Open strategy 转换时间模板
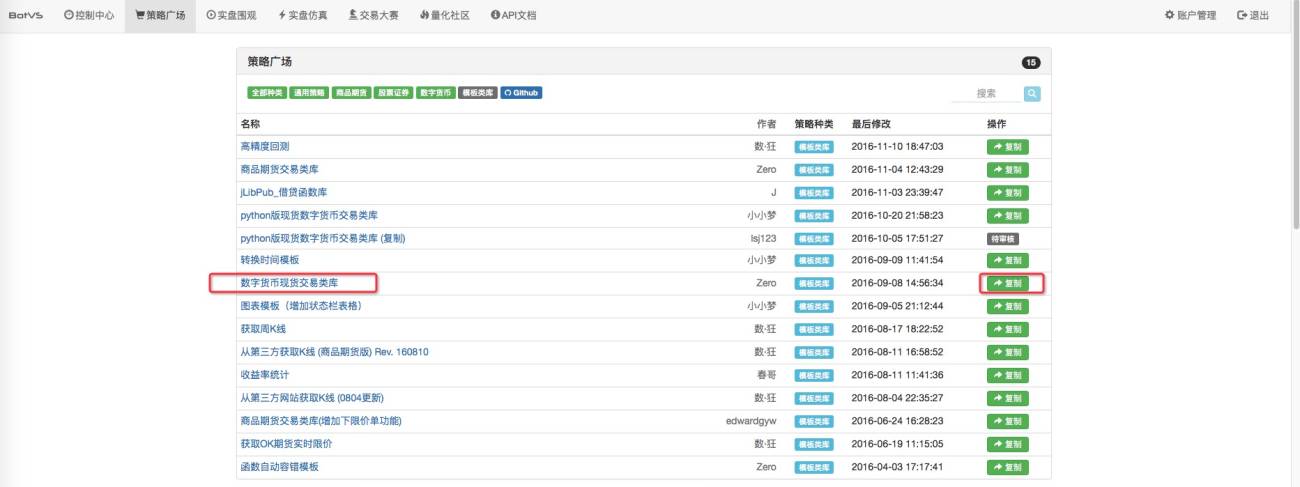The image size is (1300, 487). (x=270, y=260)
